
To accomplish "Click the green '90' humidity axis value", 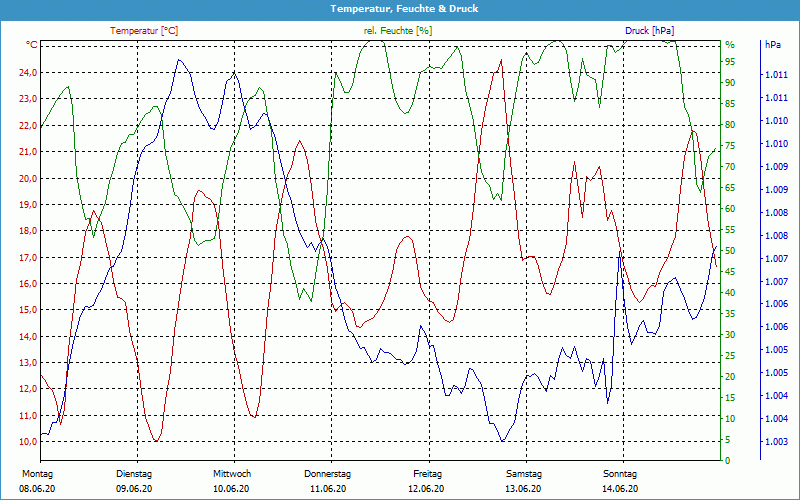I will point(730,83).
